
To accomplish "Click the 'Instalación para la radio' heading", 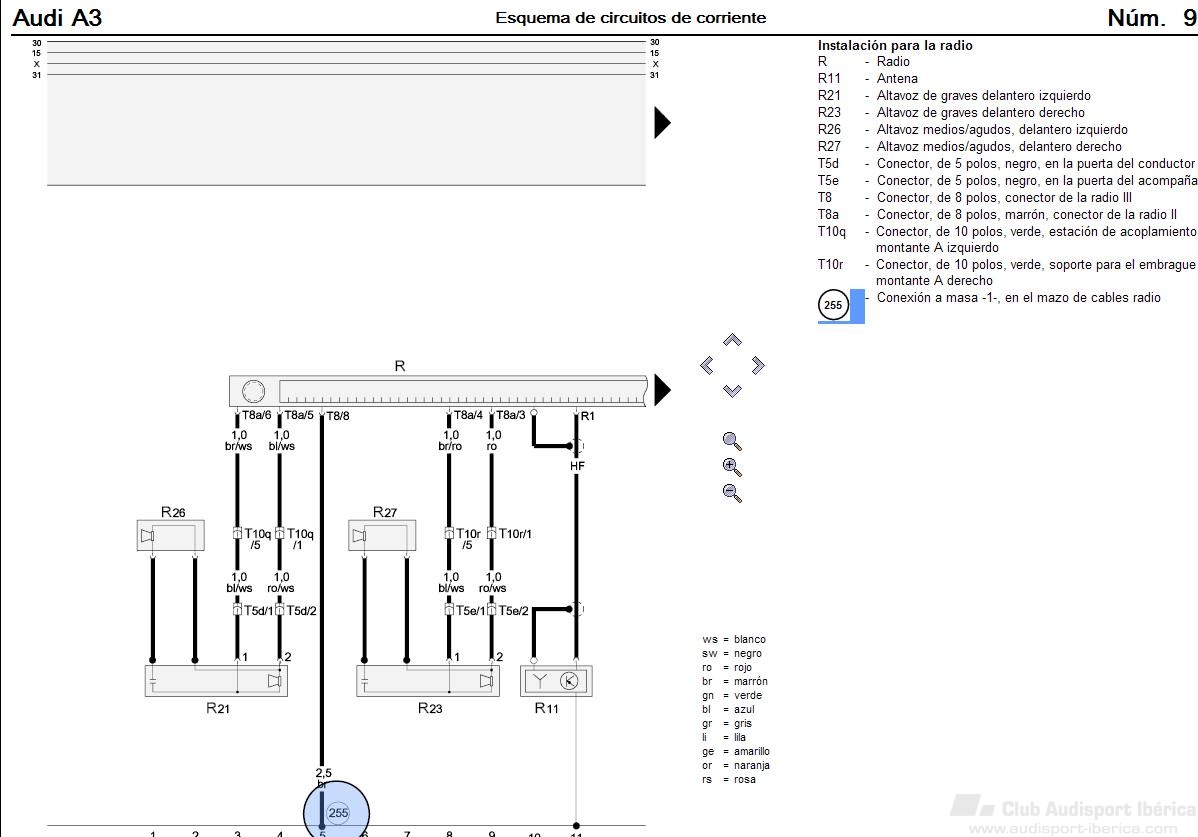I will (895, 45).
